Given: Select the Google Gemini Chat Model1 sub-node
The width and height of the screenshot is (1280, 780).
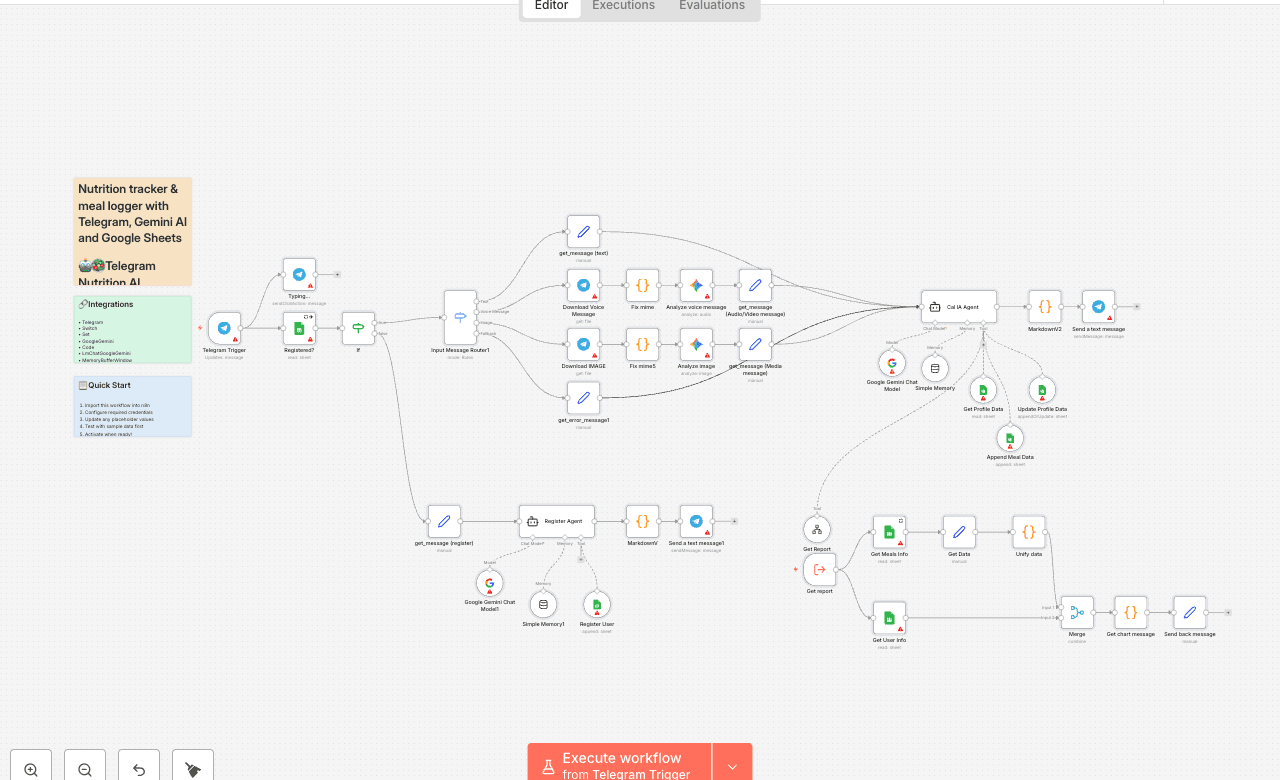Looking at the screenshot, I should (489, 583).
